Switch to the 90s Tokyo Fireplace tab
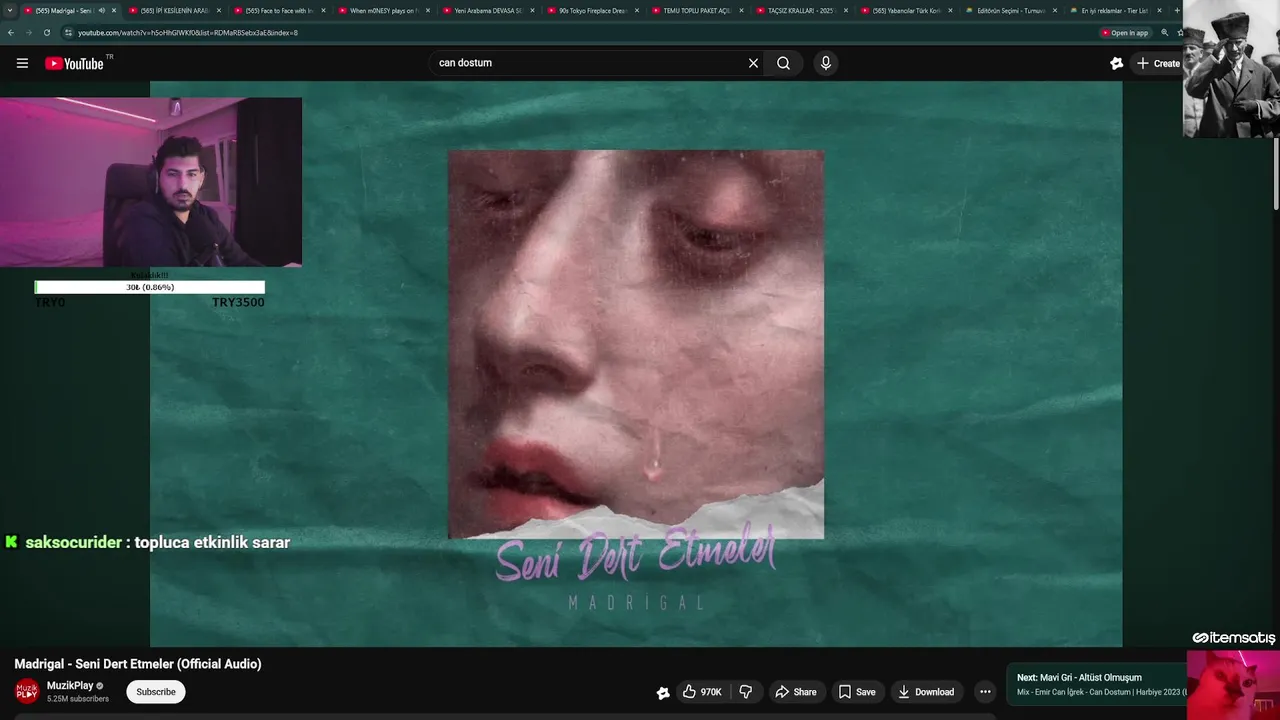The image size is (1280, 720). [x=593, y=10]
